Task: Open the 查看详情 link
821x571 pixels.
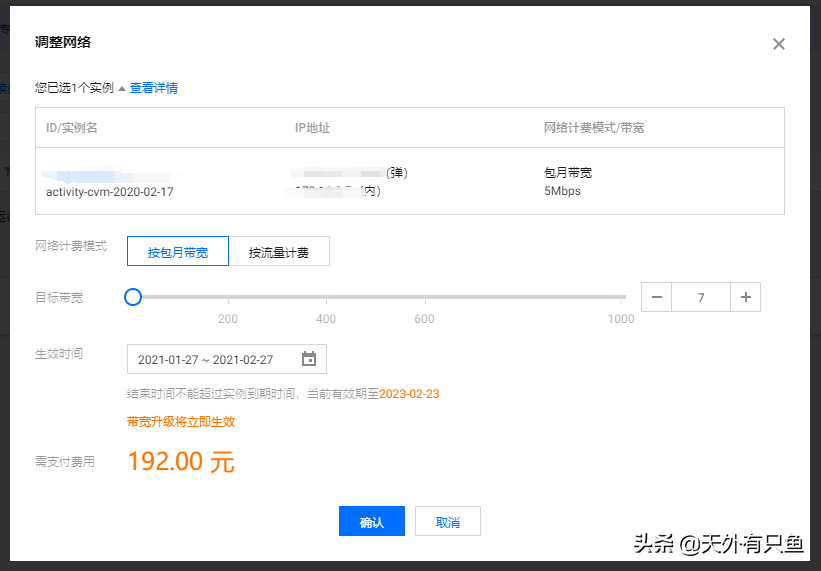Action: click(153, 88)
